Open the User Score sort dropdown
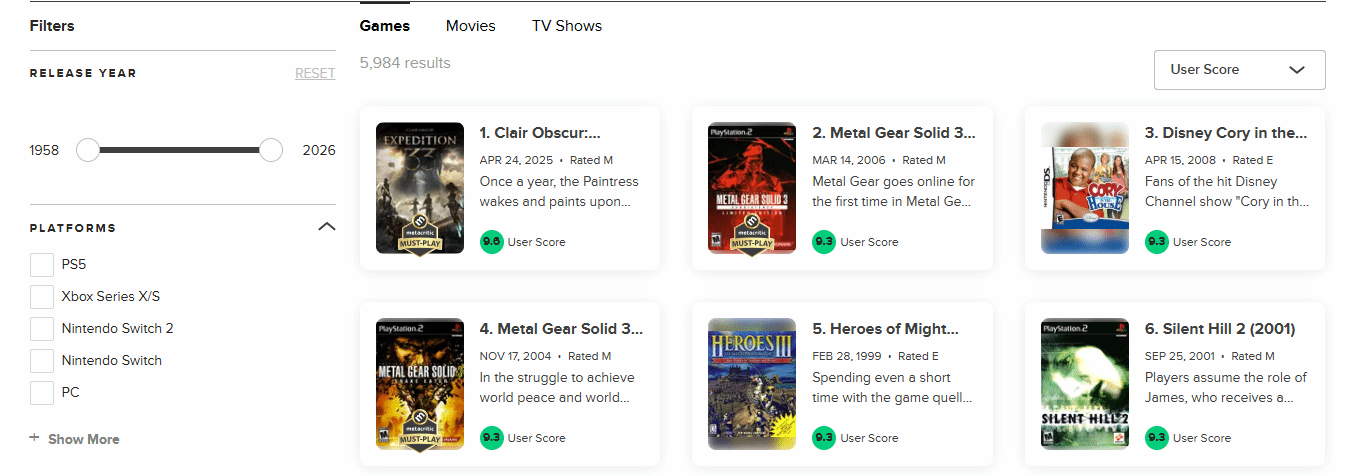Screen dimensions: 1346x476 (1239, 70)
